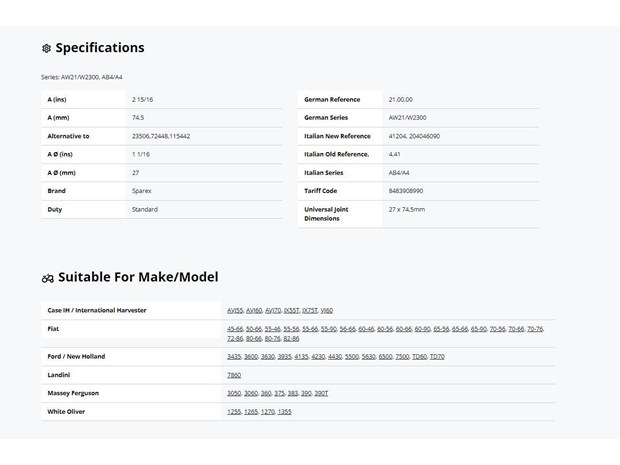The image size is (620, 465).
Task: Select the Fiat 82-86 model link
Action: 291,338
